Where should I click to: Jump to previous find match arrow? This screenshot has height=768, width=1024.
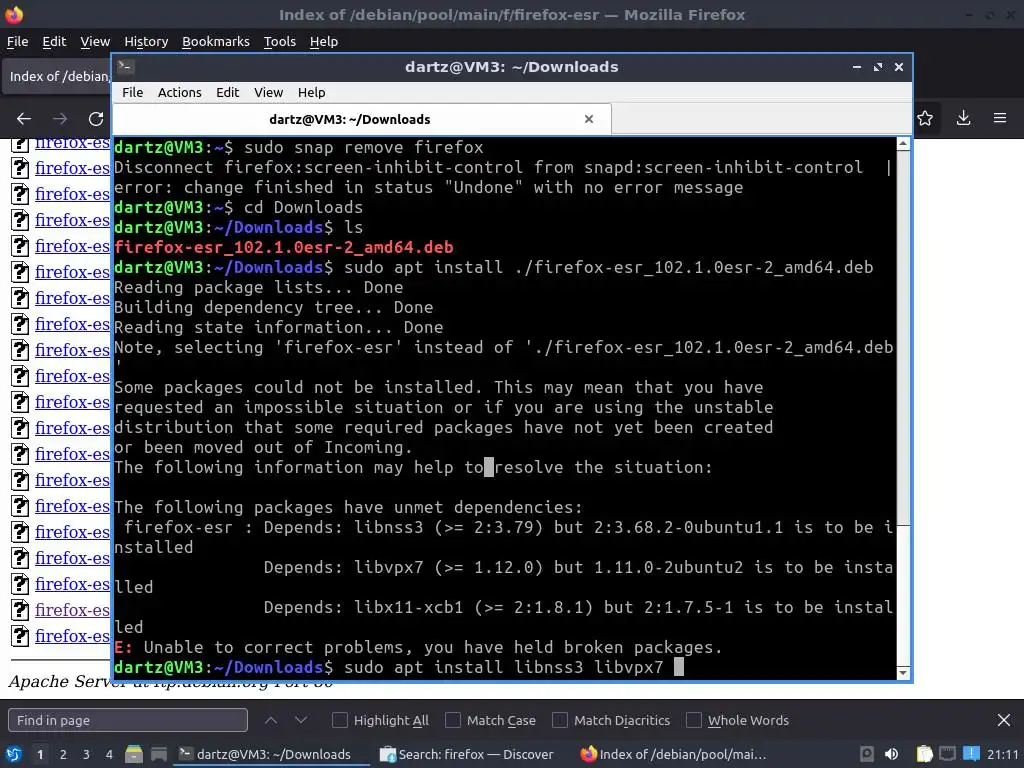(271, 720)
